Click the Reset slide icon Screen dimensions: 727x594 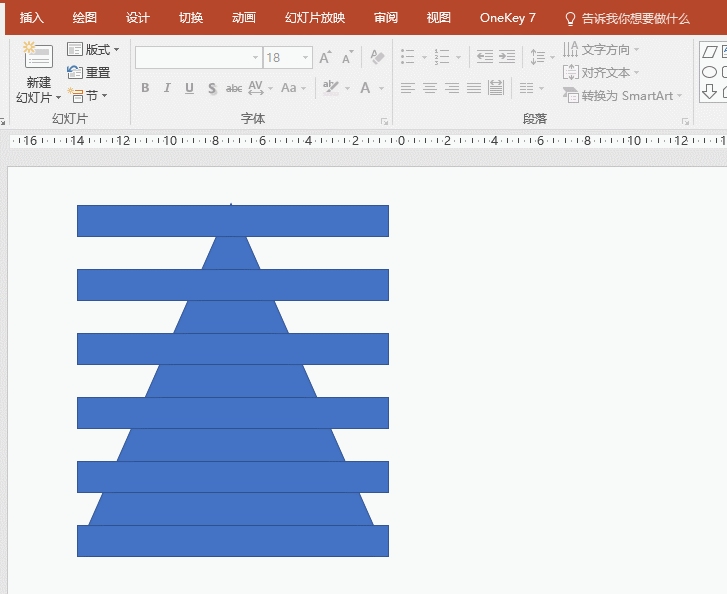pos(88,72)
